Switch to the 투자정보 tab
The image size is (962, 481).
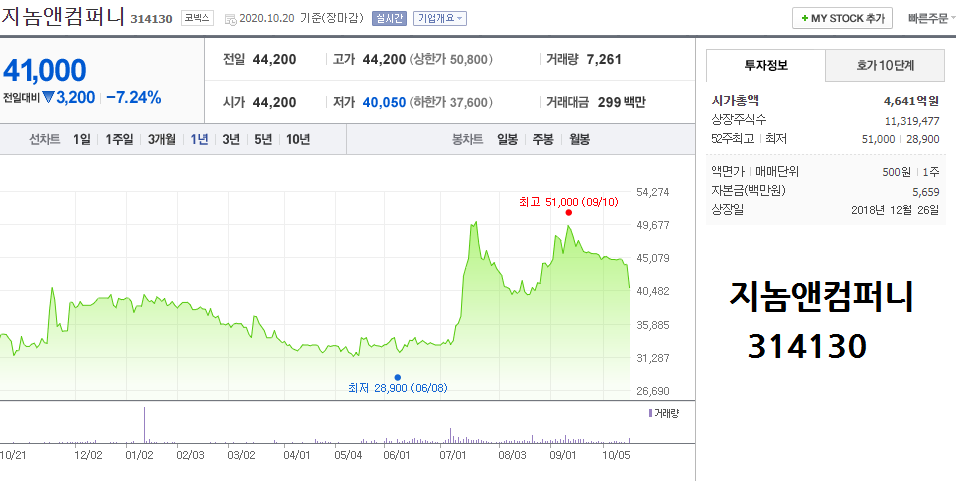tap(766, 65)
